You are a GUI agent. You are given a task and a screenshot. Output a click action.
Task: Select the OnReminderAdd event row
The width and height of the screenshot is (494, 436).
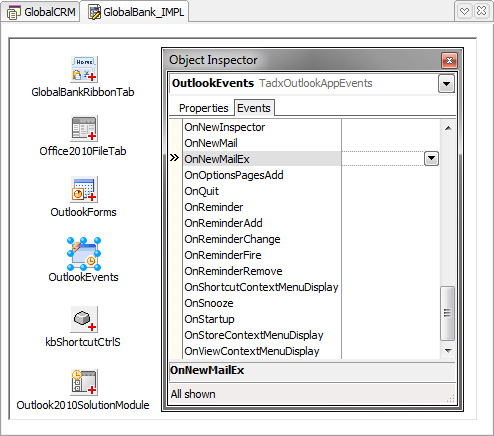262,223
